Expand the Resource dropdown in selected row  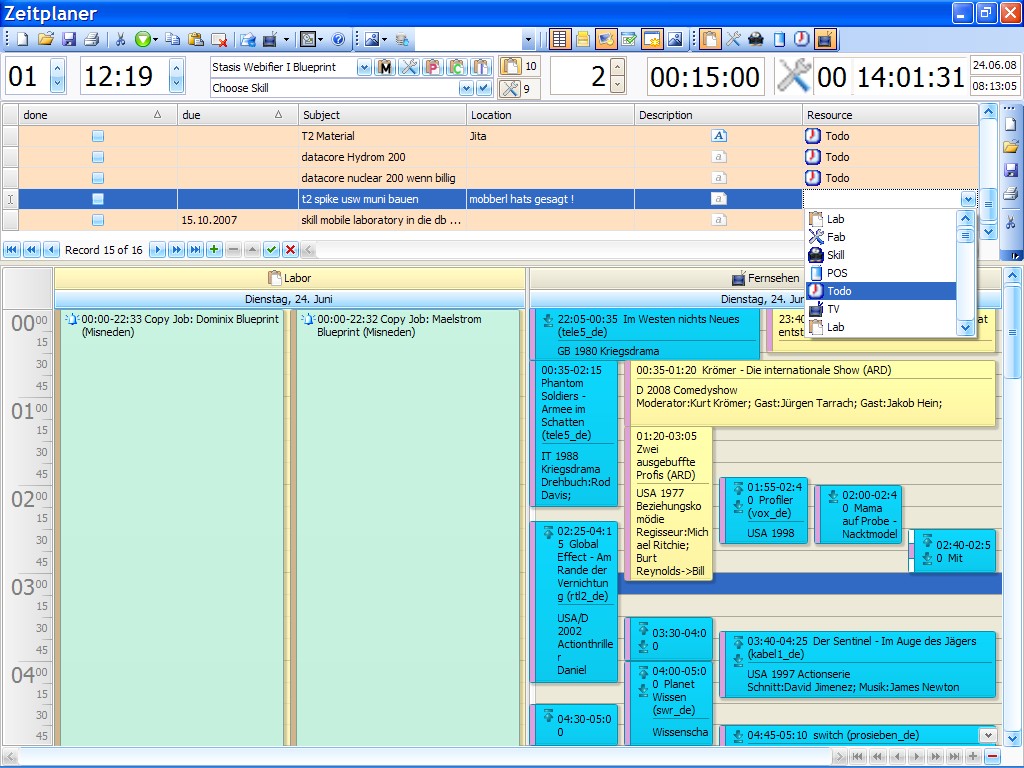click(x=967, y=199)
